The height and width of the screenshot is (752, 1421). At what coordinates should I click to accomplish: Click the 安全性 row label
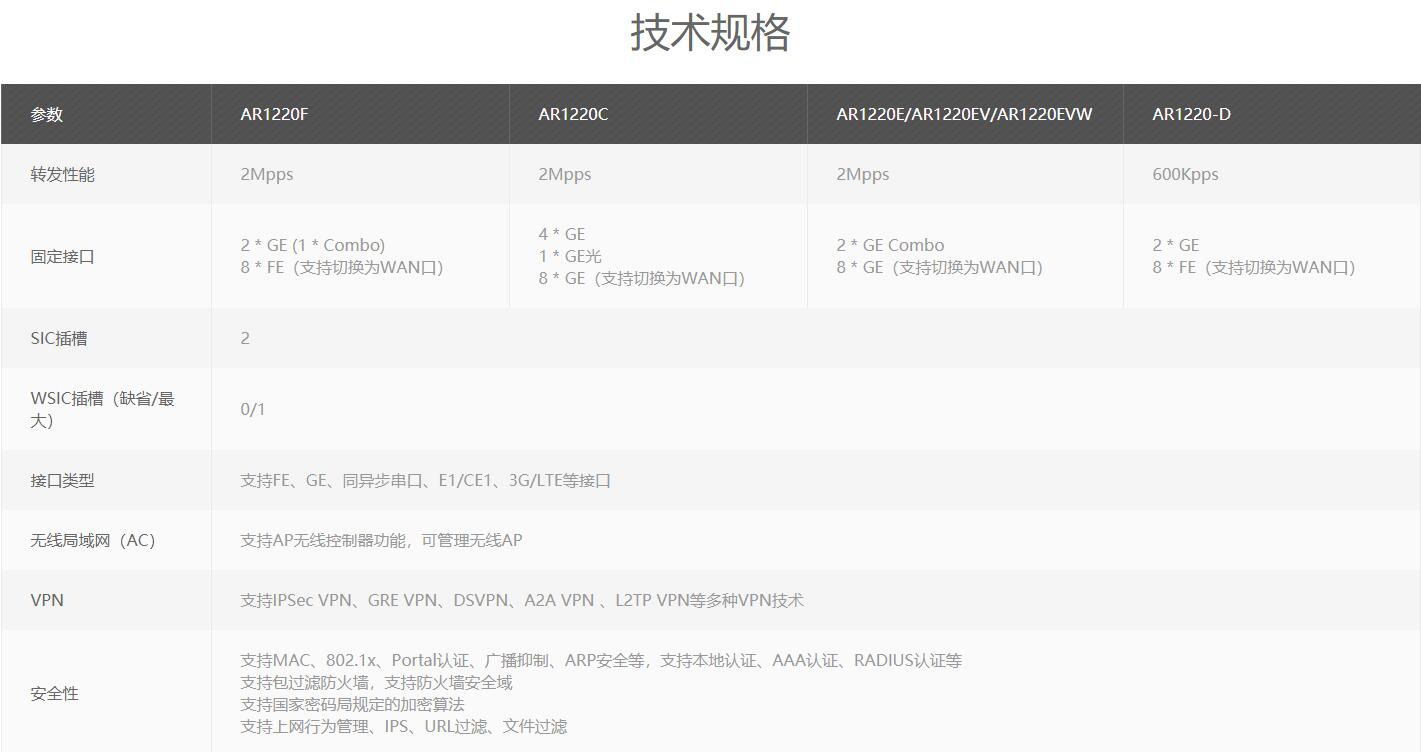[x=54, y=693]
